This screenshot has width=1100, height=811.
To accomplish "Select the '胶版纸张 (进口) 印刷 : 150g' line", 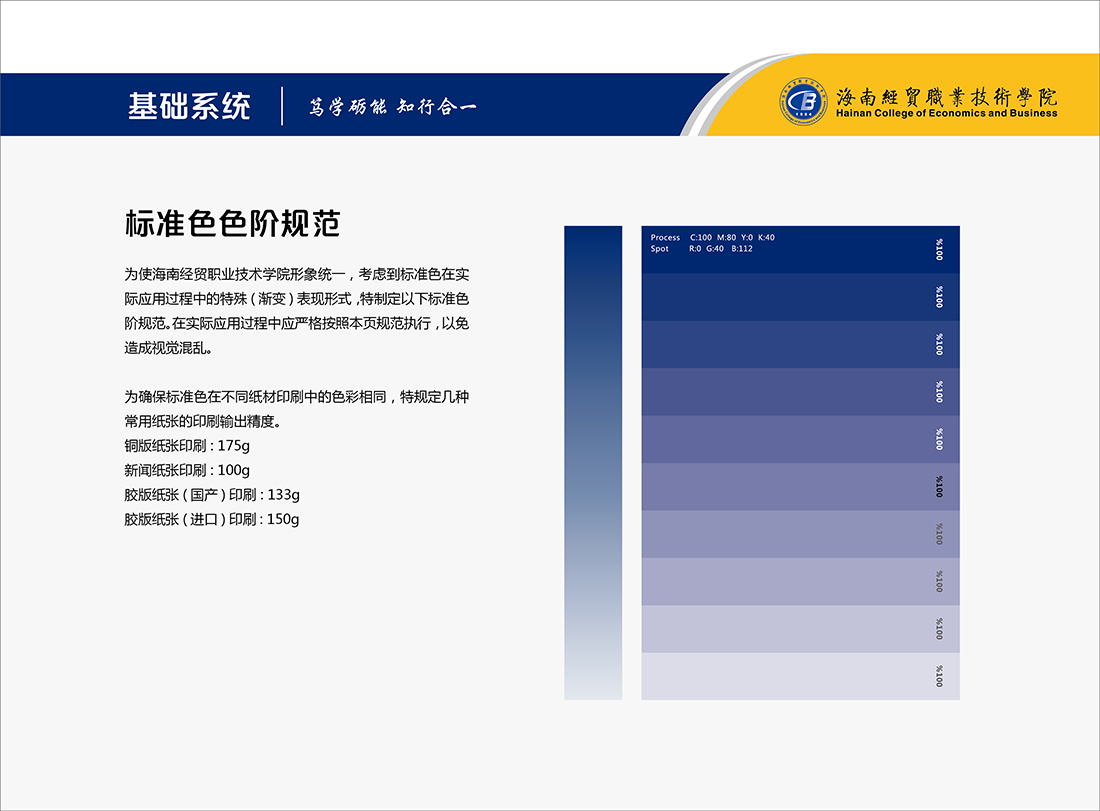I will 212,520.
